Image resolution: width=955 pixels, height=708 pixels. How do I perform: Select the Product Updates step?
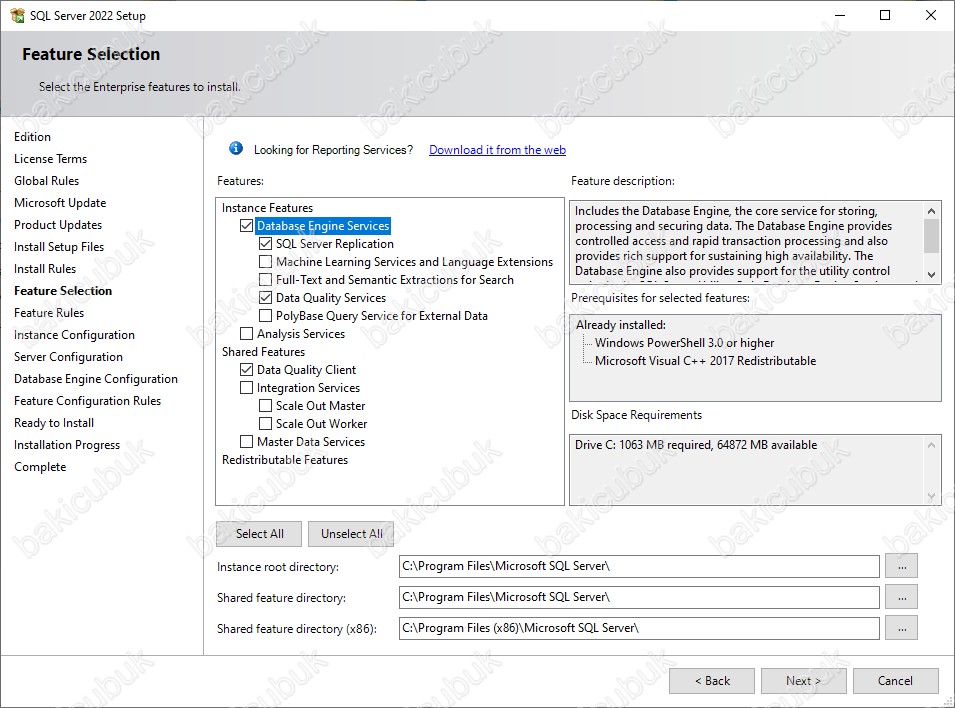(x=58, y=225)
